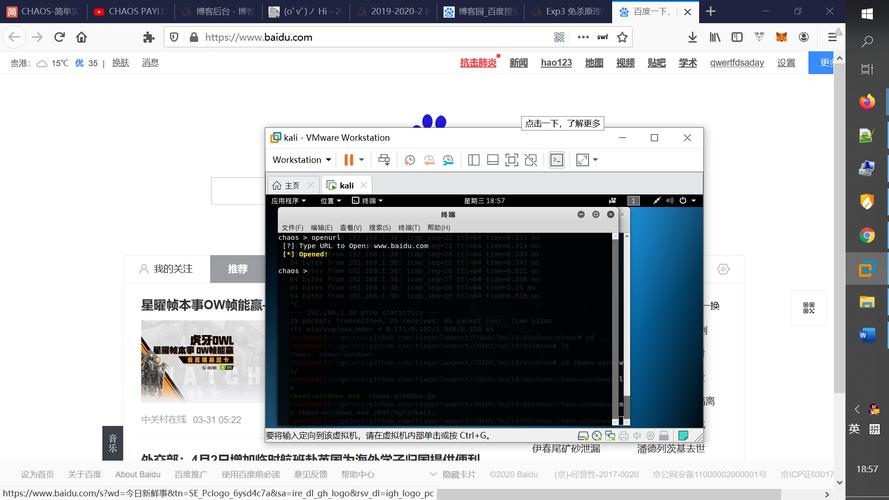Select the 我的关注 feed tab

167,269
